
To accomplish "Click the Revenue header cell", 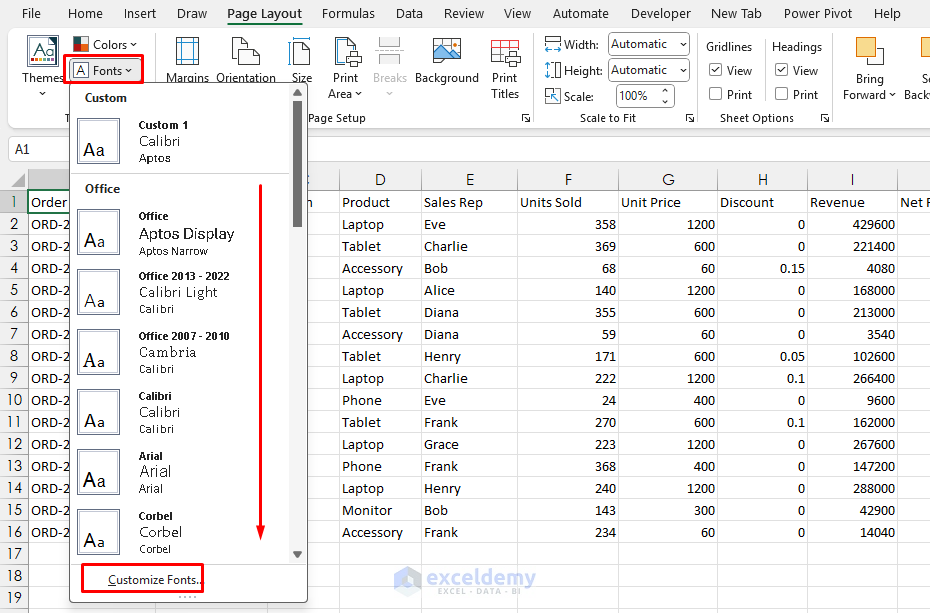I will click(x=852, y=202).
